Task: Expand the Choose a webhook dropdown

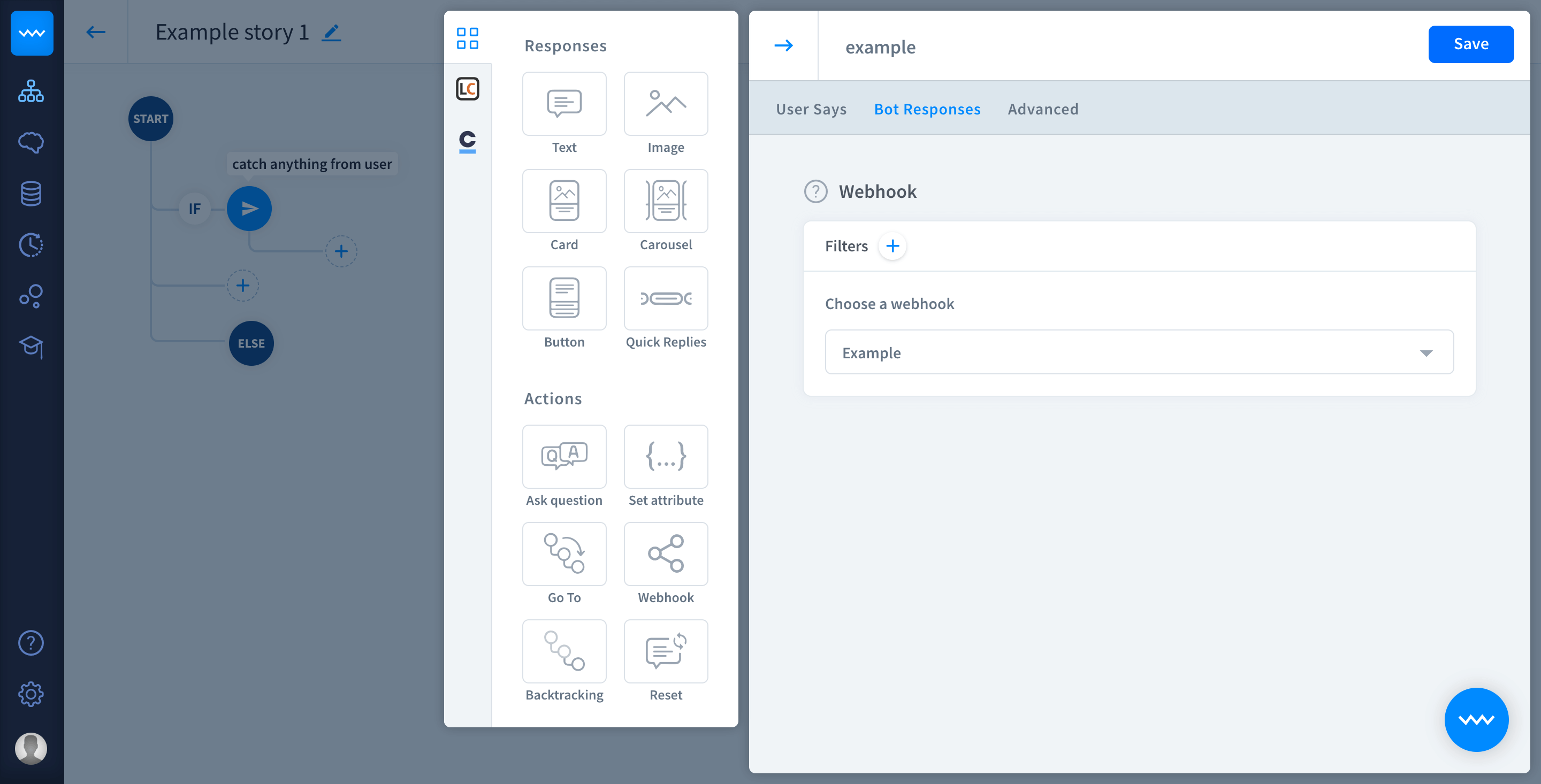Action: [1139, 352]
